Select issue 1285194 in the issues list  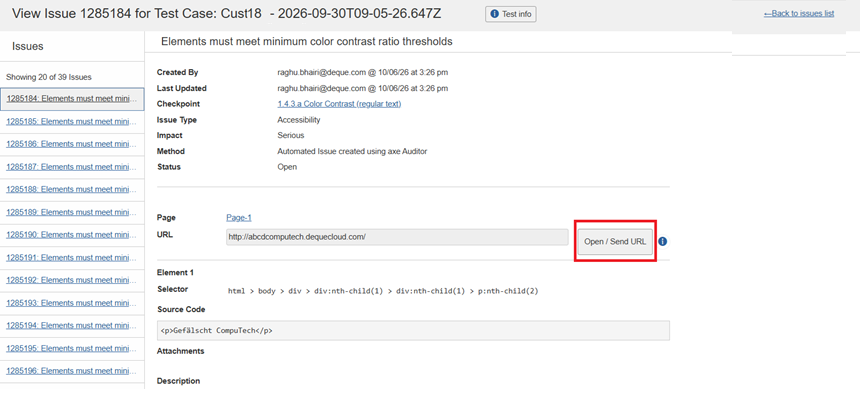(72, 325)
